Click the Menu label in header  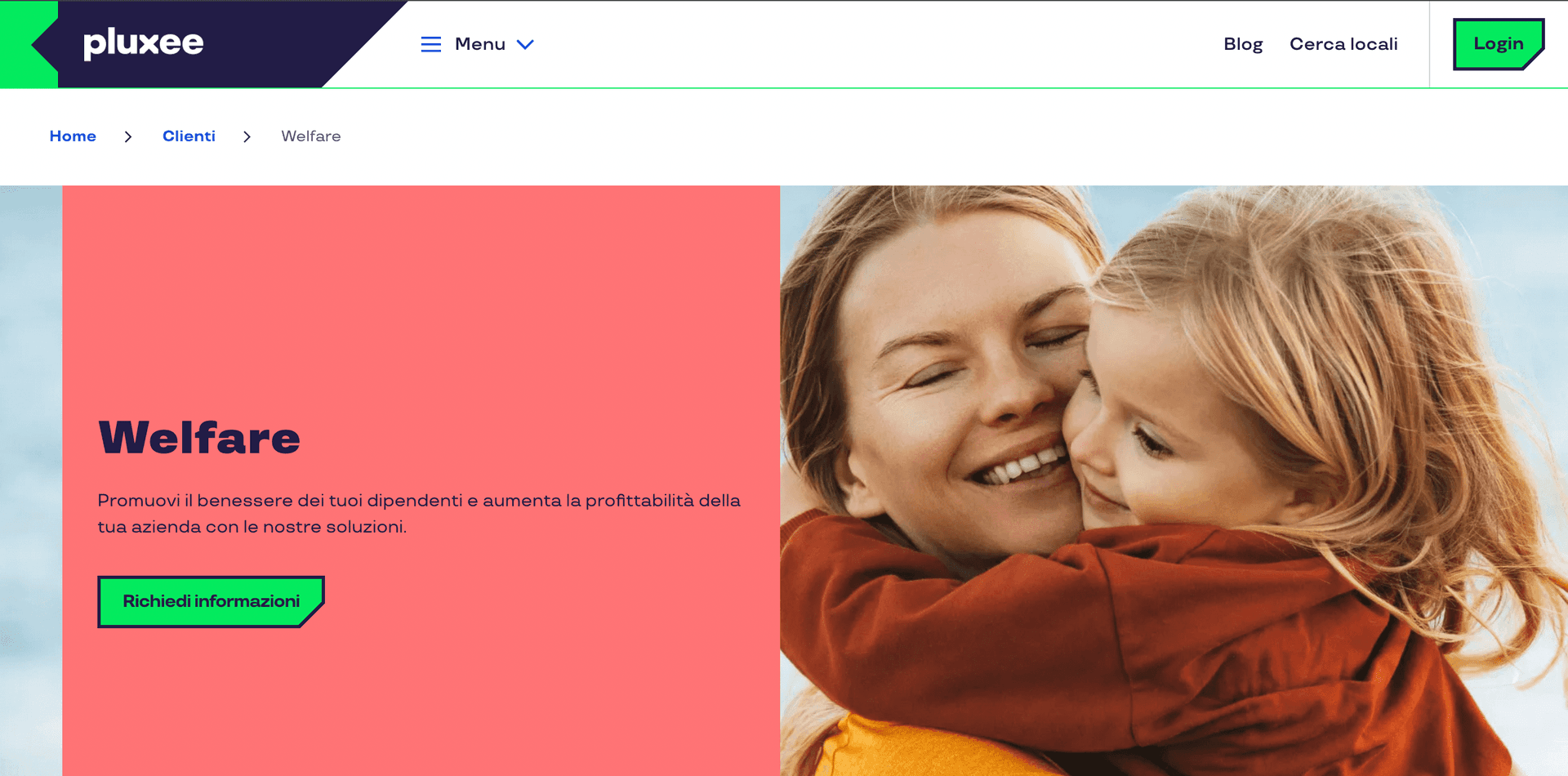[480, 44]
